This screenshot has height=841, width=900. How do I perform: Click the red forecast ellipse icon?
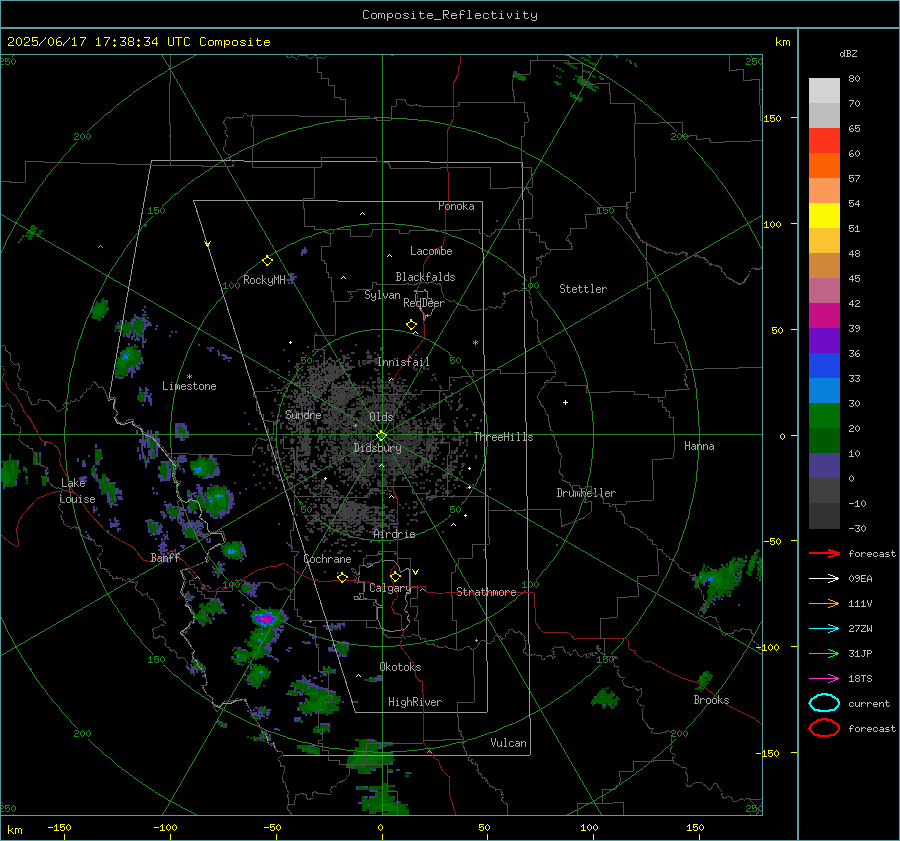[824, 728]
